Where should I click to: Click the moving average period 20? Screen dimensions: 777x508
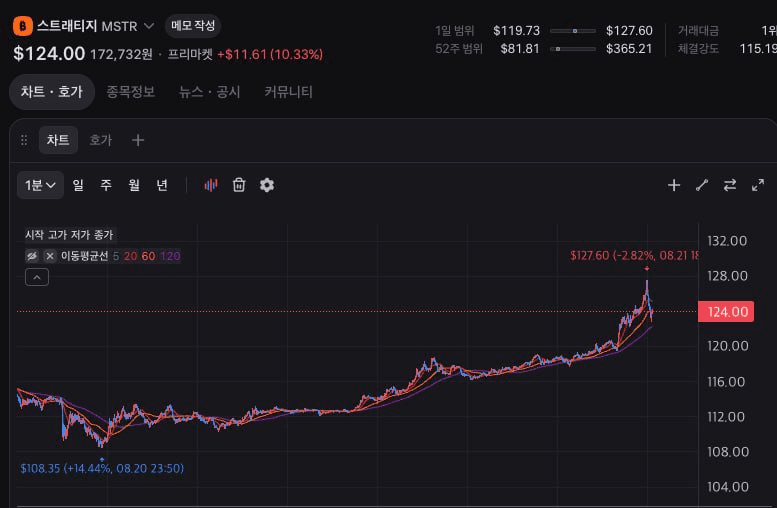pos(130,256)
